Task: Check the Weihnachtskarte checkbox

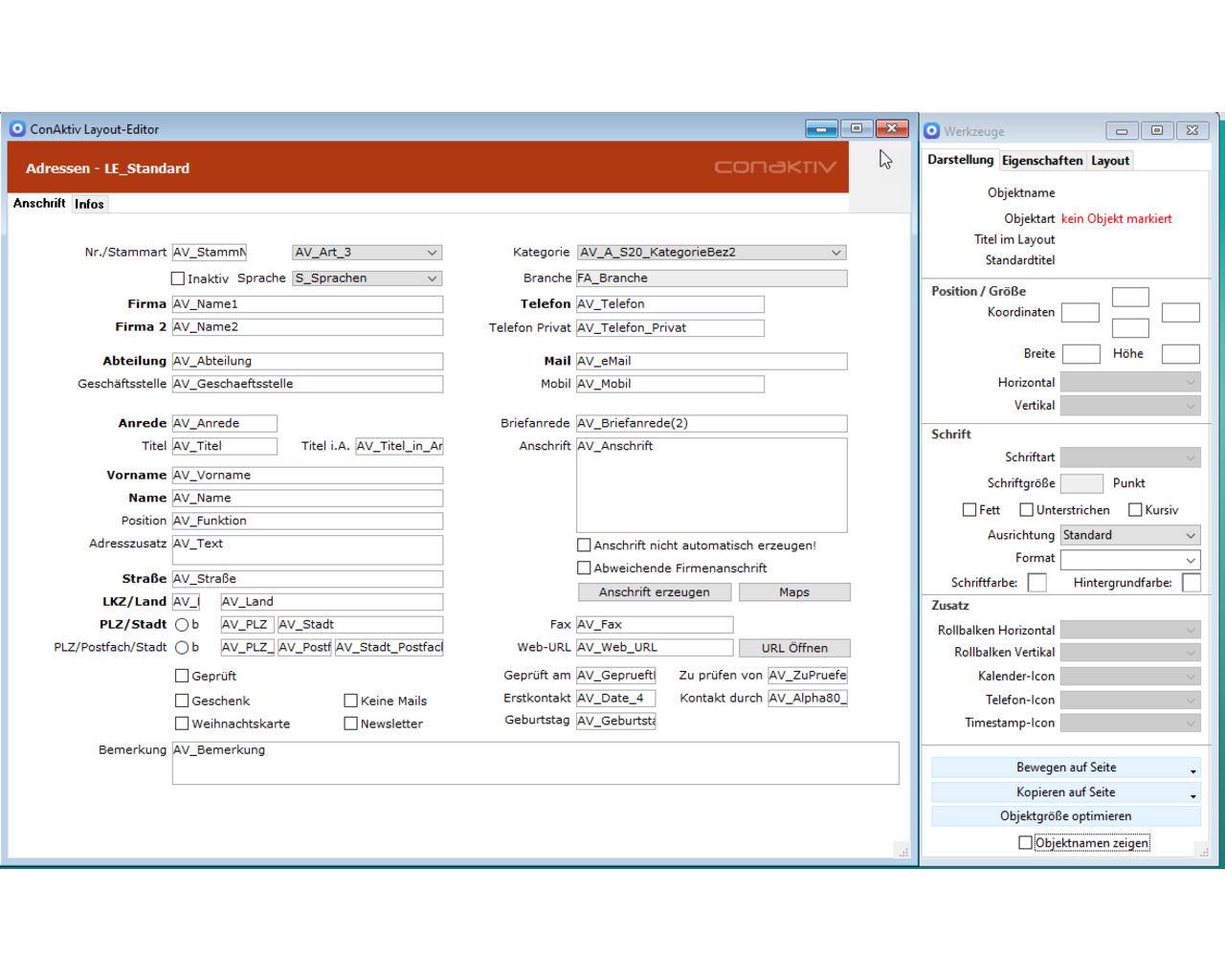Action: pyautogui.click(x=182, y=724)
